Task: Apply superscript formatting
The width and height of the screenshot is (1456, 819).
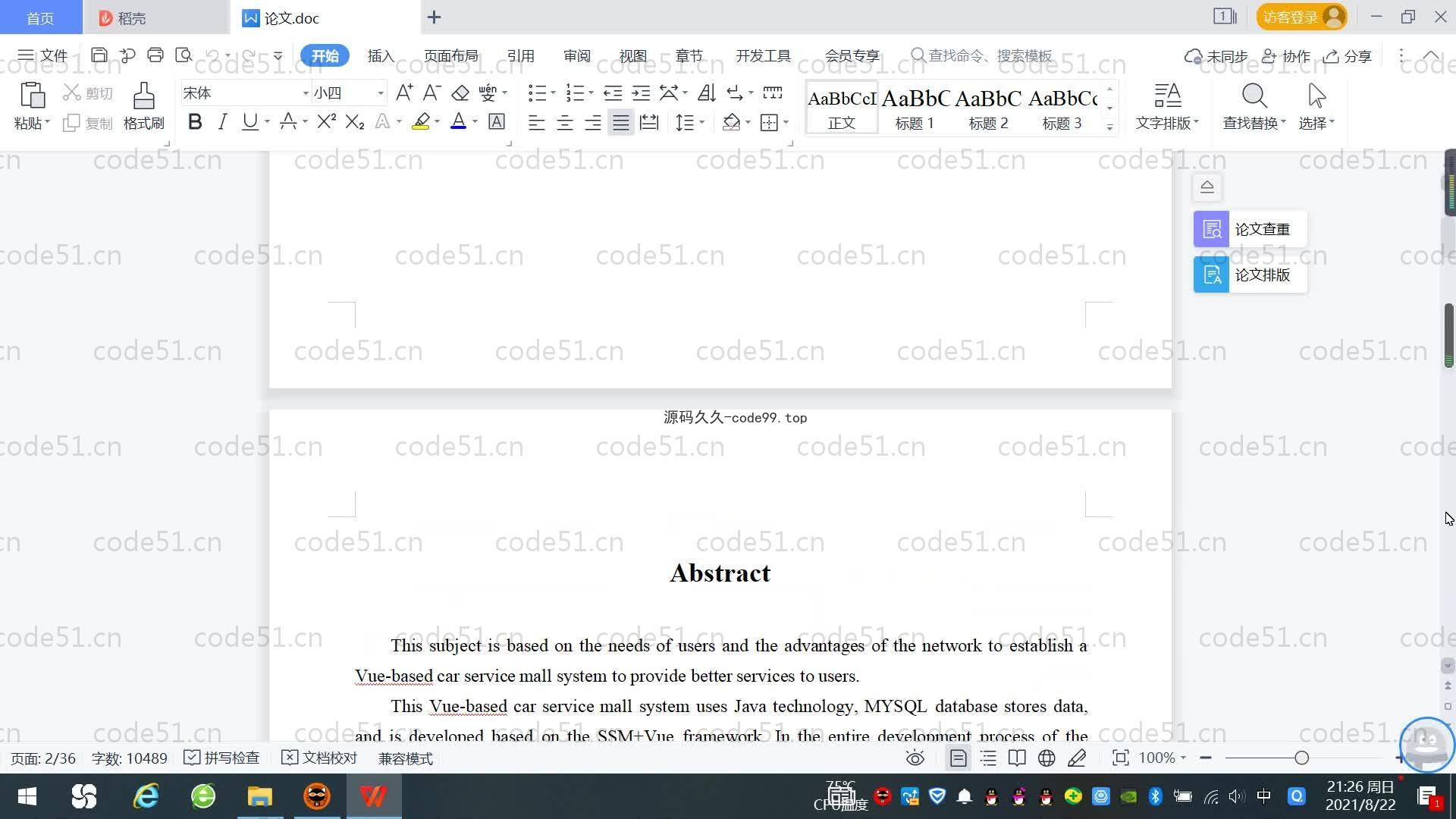Action: coord(326,122)
